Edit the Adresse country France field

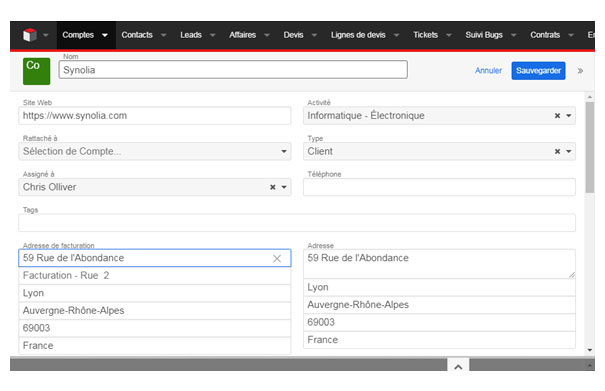point(439,340)
